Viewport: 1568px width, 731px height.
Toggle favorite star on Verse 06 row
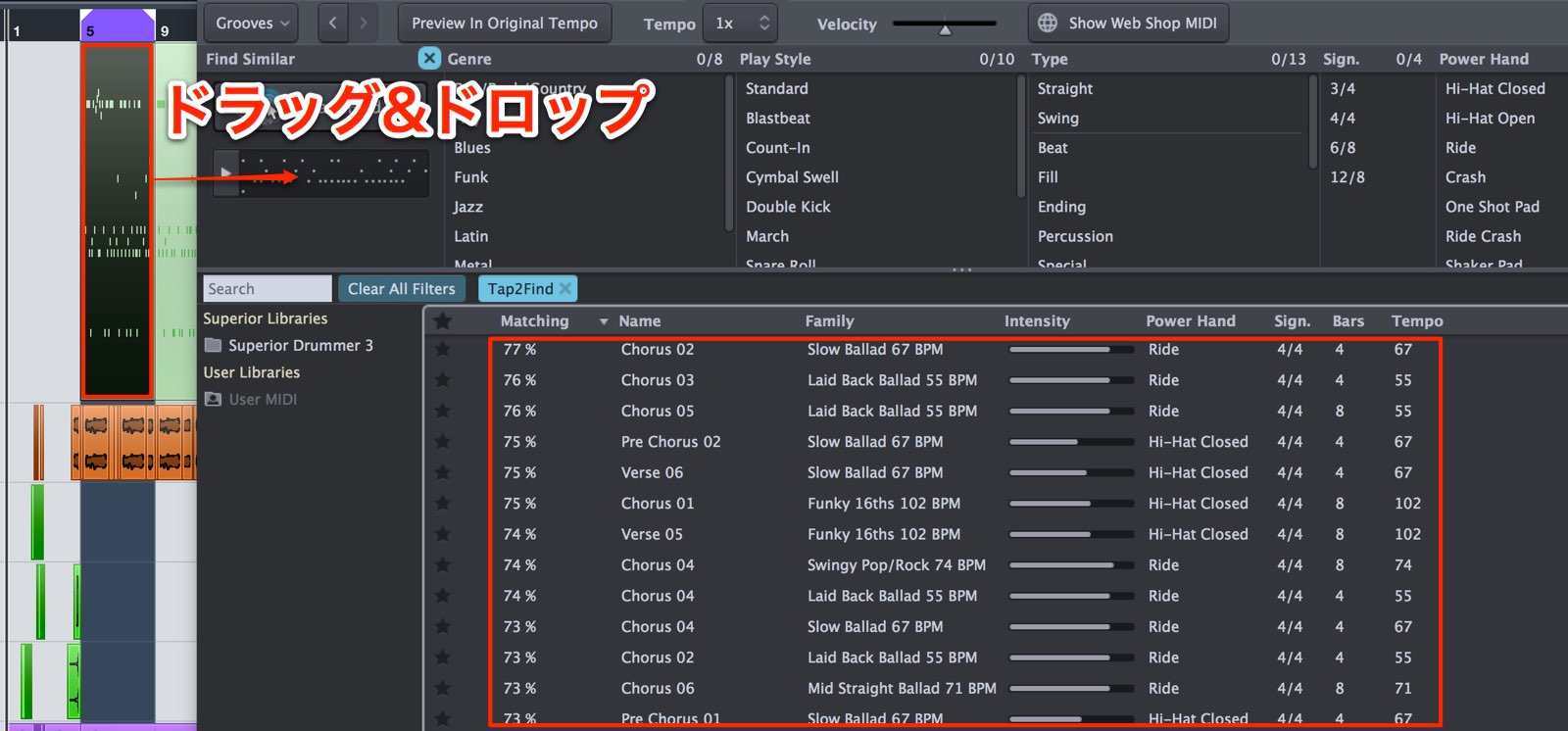click(443, 472)
